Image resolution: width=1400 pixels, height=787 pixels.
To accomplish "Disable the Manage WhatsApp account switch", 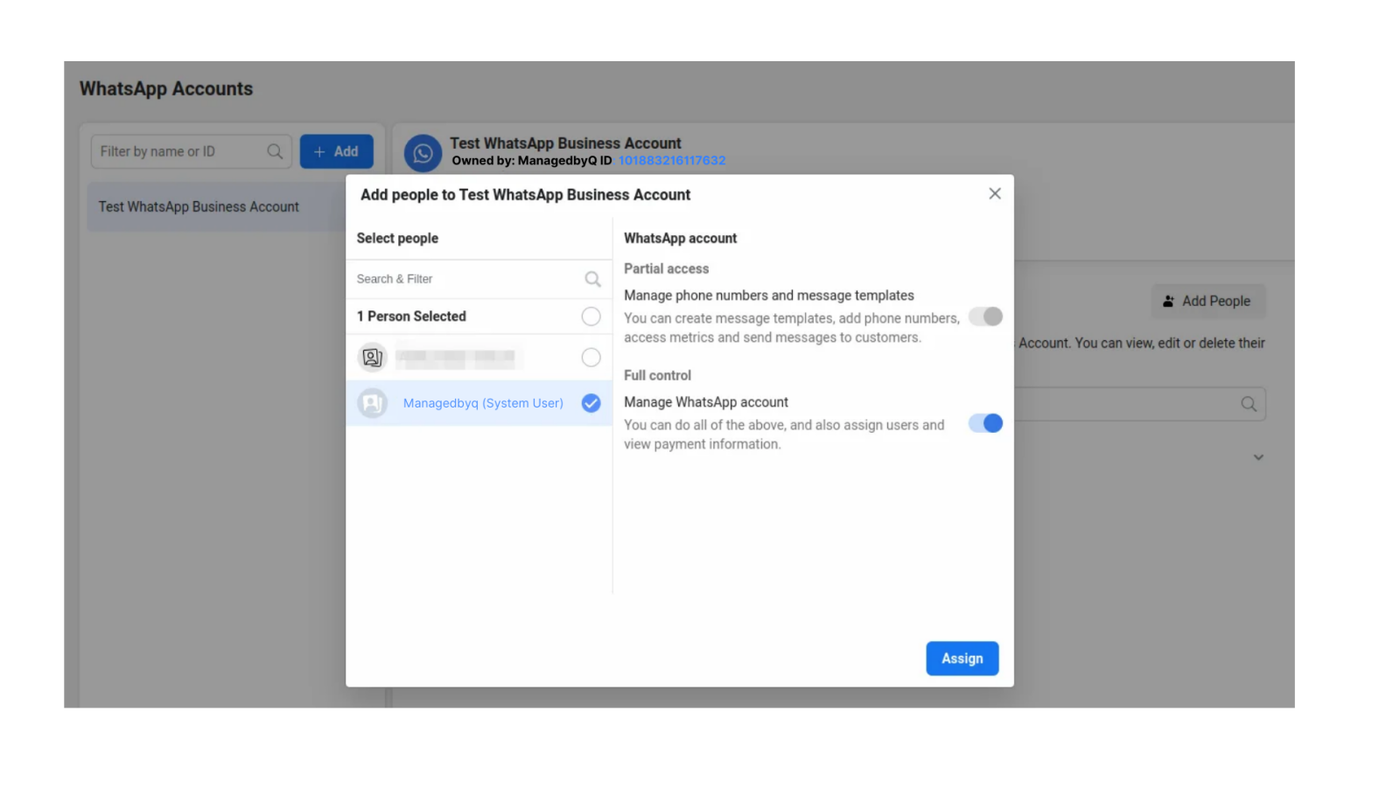I will 985,423.
